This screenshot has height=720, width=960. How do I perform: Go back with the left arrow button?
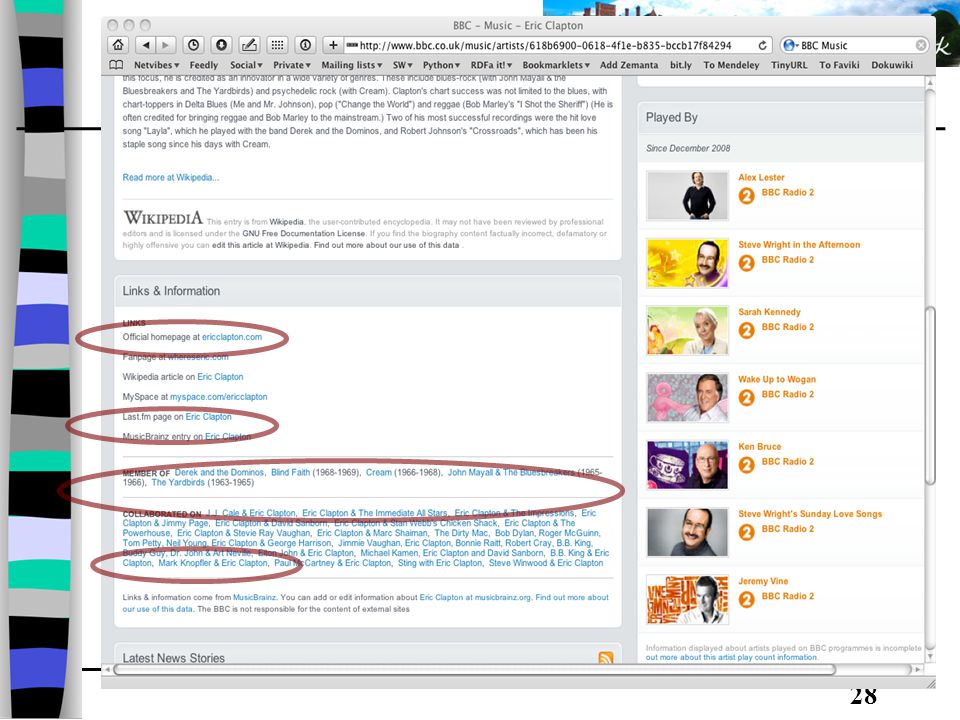pyautogui.click(x=146, y=45)
